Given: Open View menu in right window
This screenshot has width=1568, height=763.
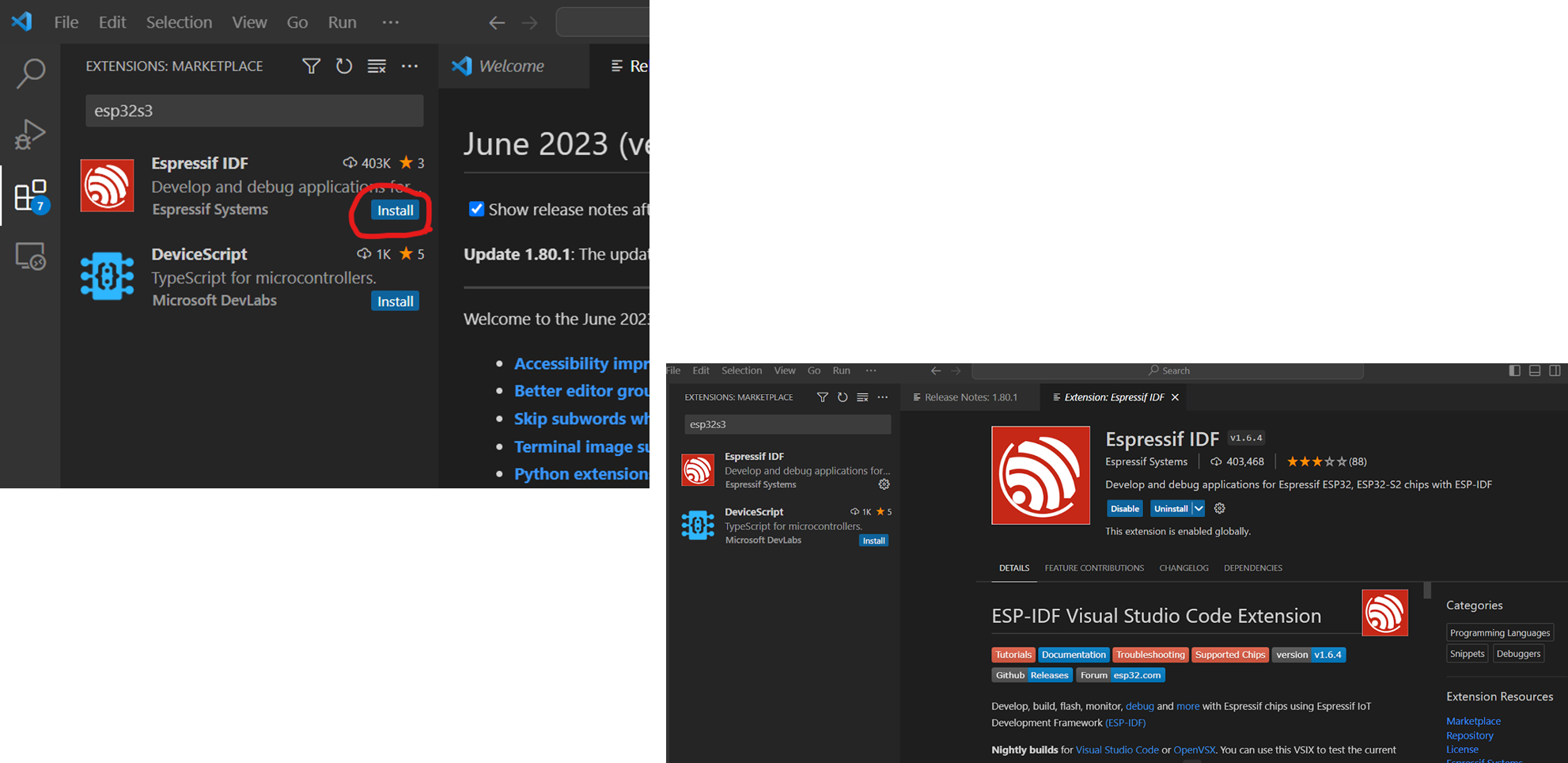Looking at the screenshot, I should click(785, 370).
